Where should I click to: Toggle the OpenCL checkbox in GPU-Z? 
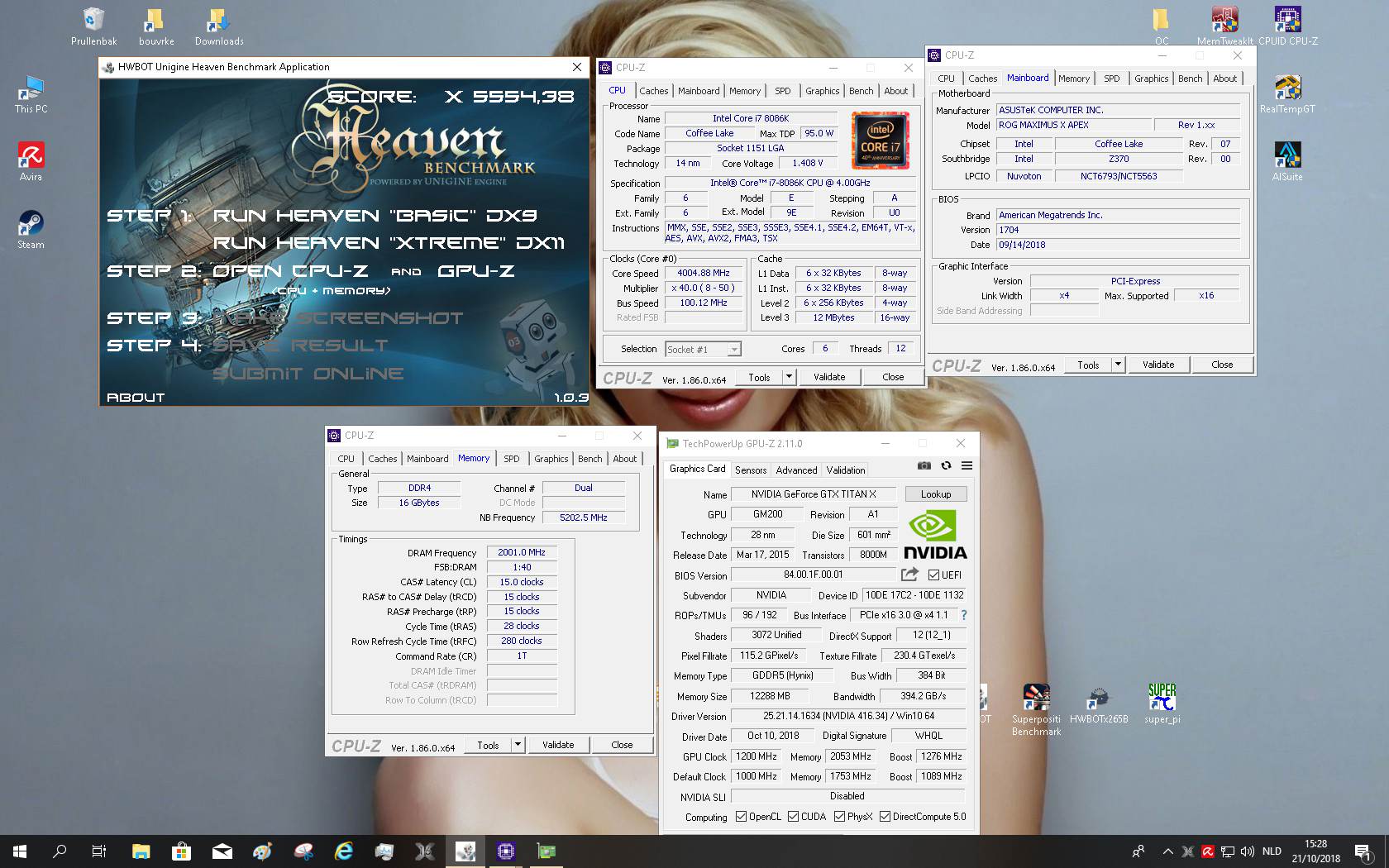(741, 817)
